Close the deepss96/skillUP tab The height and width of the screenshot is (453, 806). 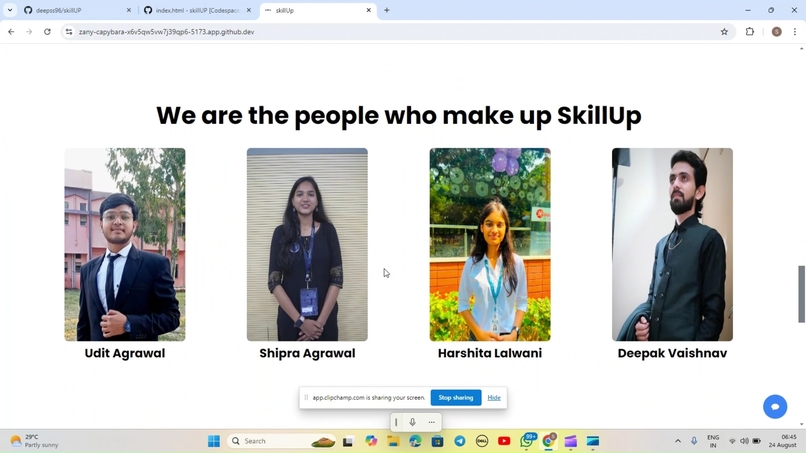(x=129, y=10)
